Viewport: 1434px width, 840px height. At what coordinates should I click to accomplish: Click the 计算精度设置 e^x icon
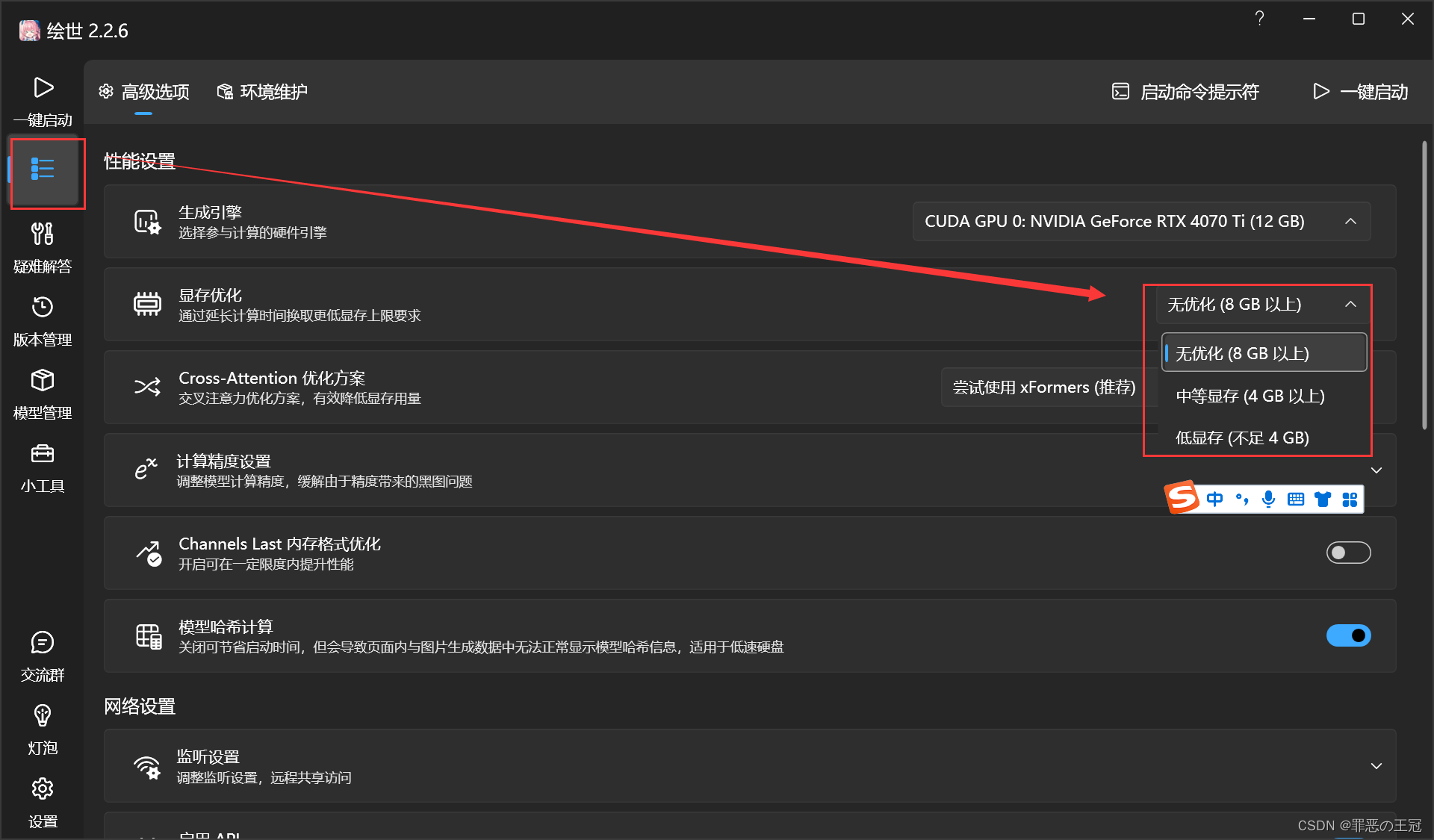click(146, 469)
